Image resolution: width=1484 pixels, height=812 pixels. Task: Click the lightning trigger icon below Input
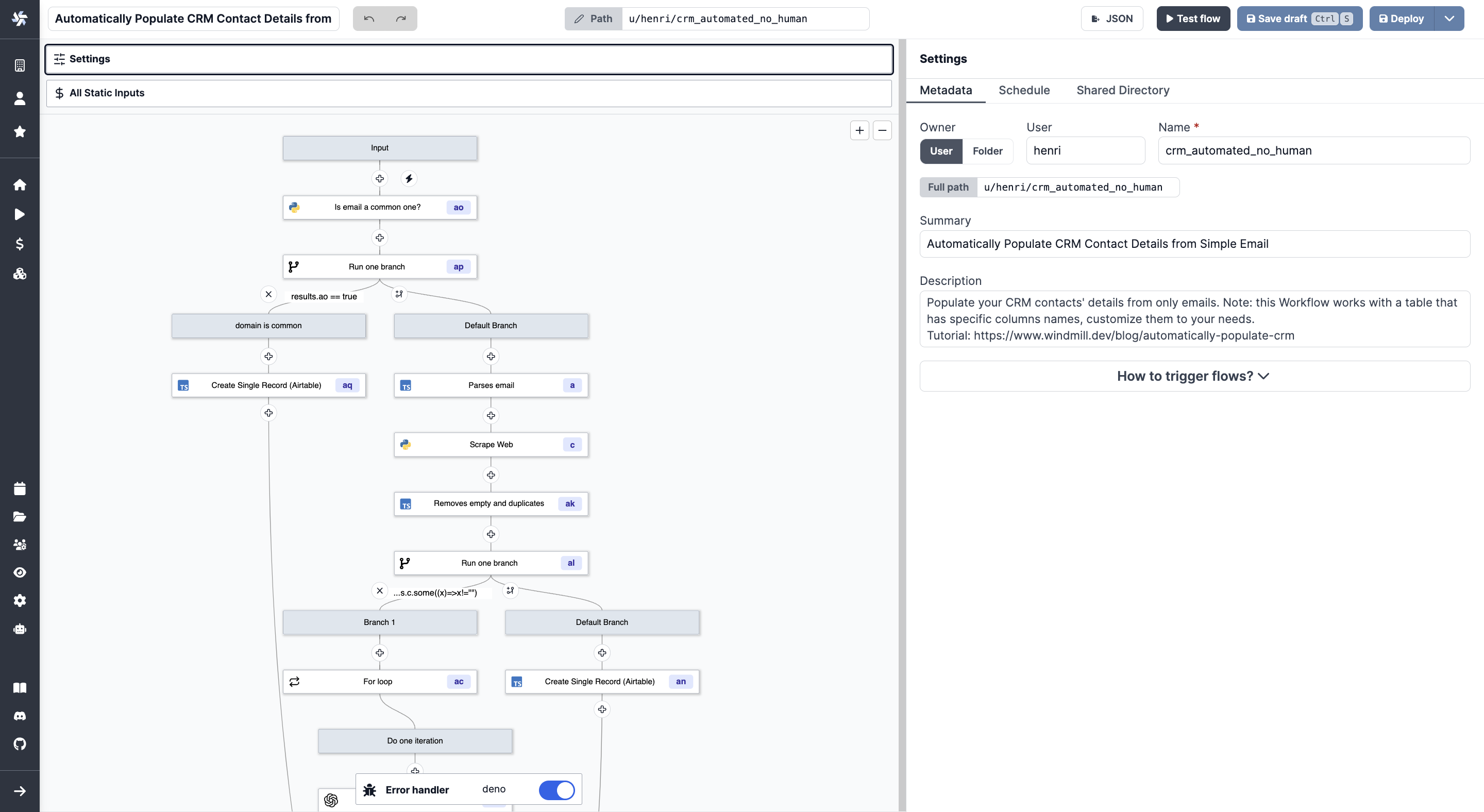click(409, 178)
